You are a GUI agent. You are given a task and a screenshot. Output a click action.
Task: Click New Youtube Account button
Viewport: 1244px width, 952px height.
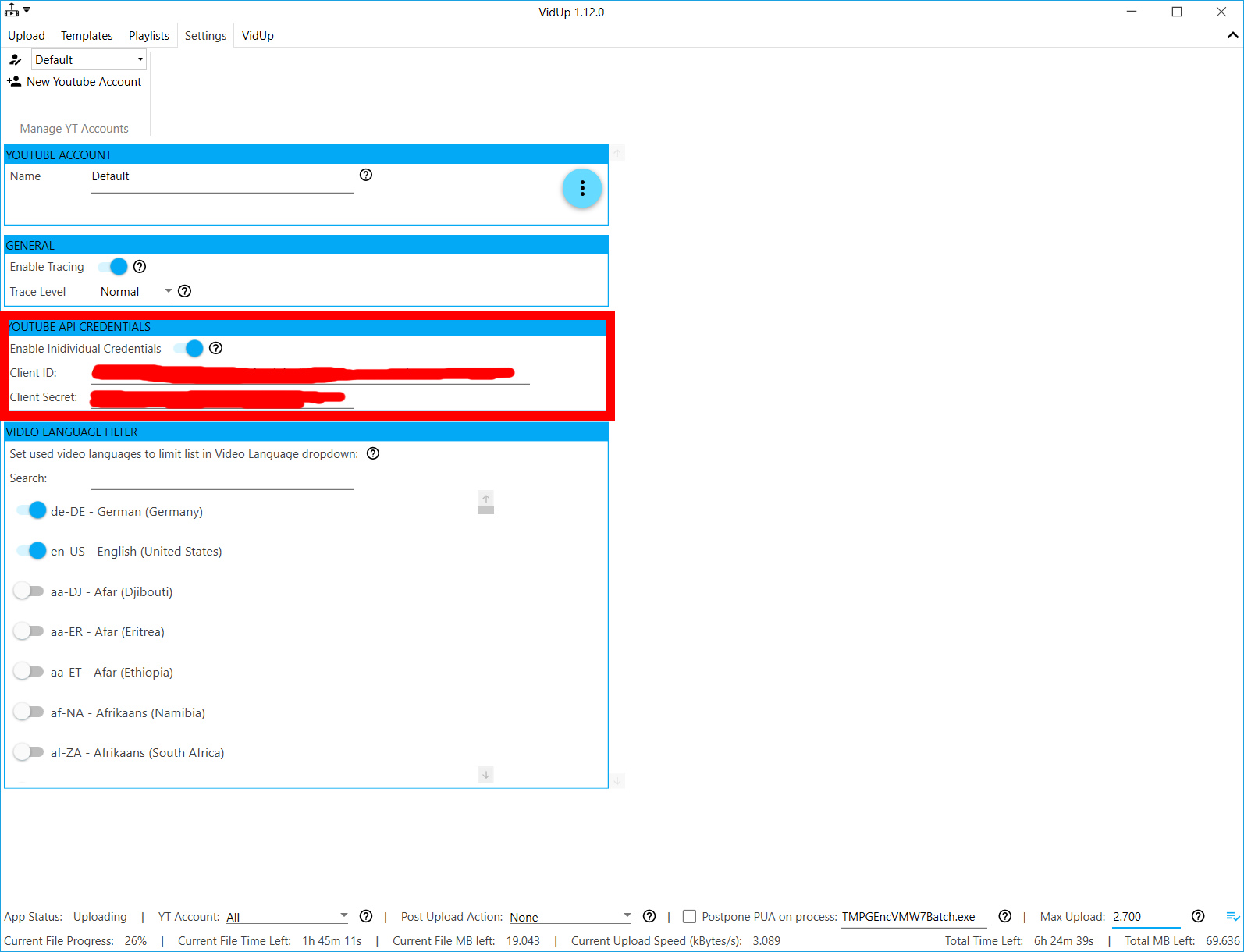(75, 81)
